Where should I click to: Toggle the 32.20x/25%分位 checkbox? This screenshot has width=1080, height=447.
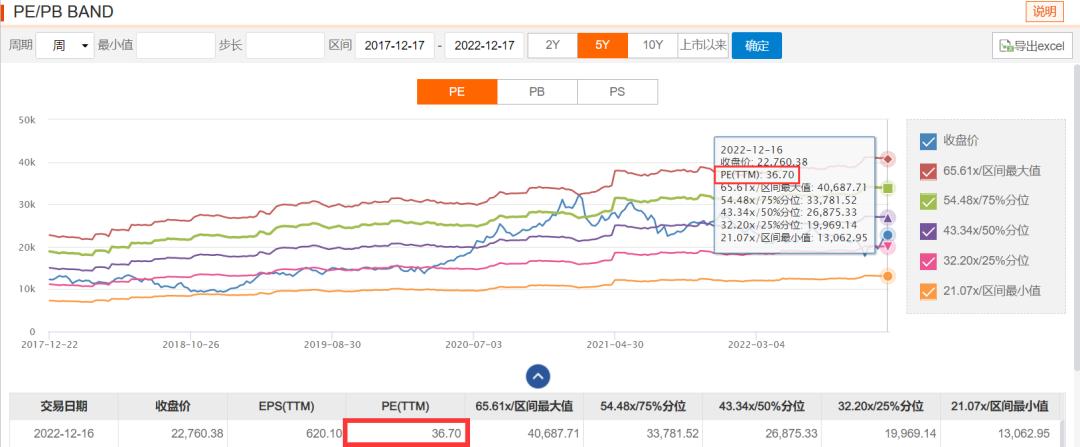(x=928, y=261)
